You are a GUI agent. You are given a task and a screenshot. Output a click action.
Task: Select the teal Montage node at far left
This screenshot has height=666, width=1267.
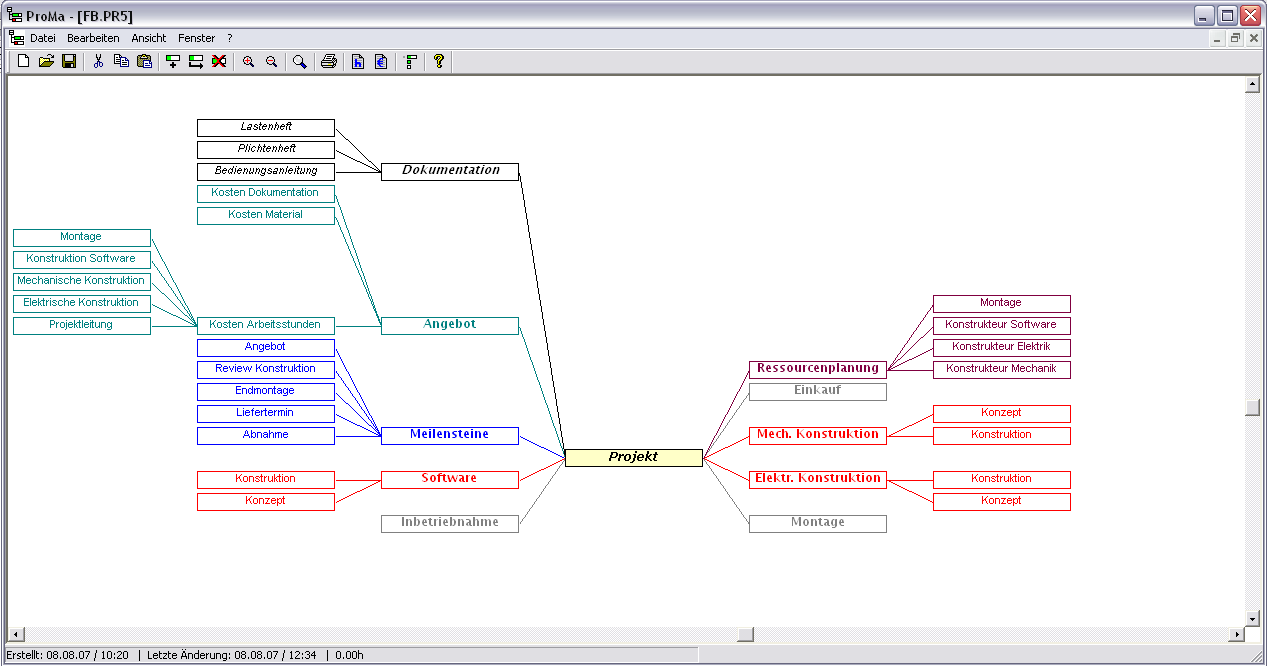[x=82, y=238]
